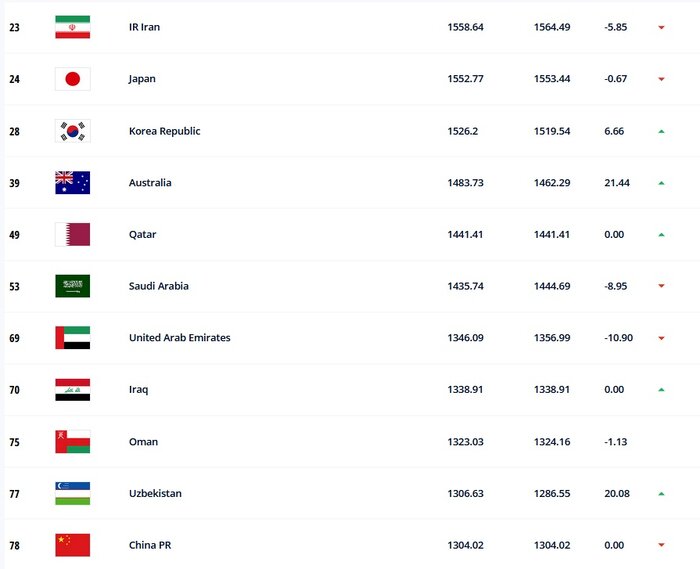This screenshot has height=569, width=700.
Task: Open the Japan team link
Action: (142, 79)
